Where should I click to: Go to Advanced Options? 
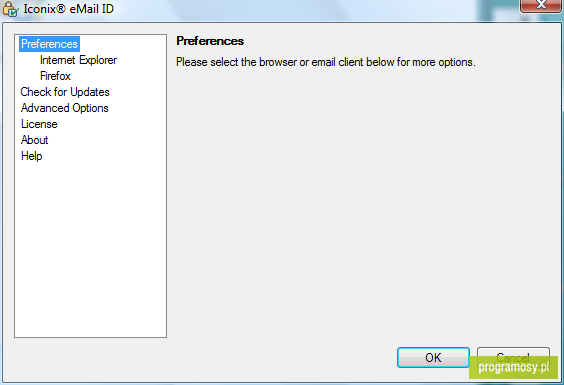click(x=65, y=108)
